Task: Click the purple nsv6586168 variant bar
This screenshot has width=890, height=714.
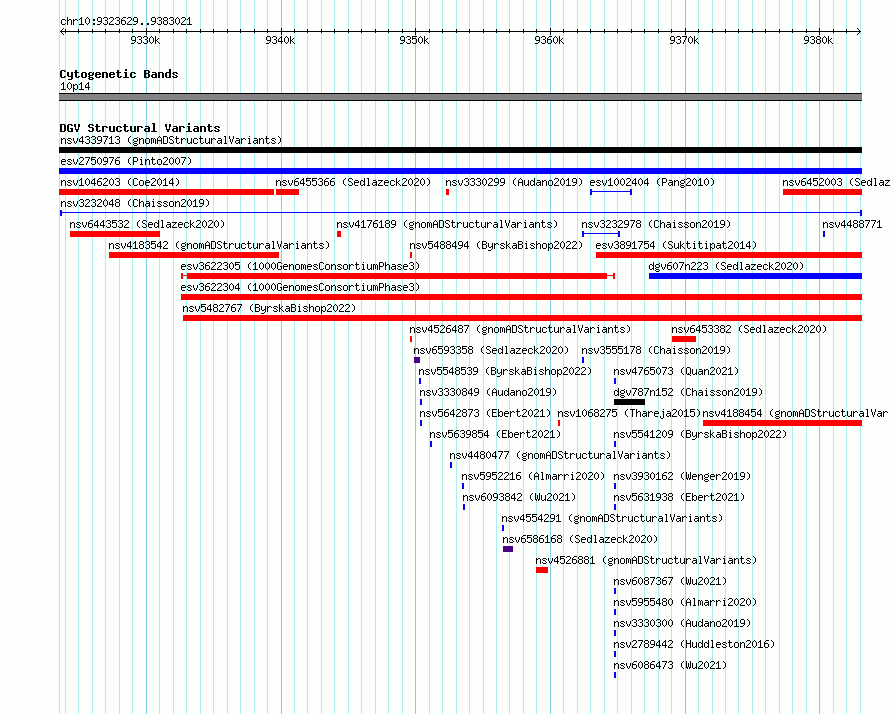Action: (x=508, y=549)
